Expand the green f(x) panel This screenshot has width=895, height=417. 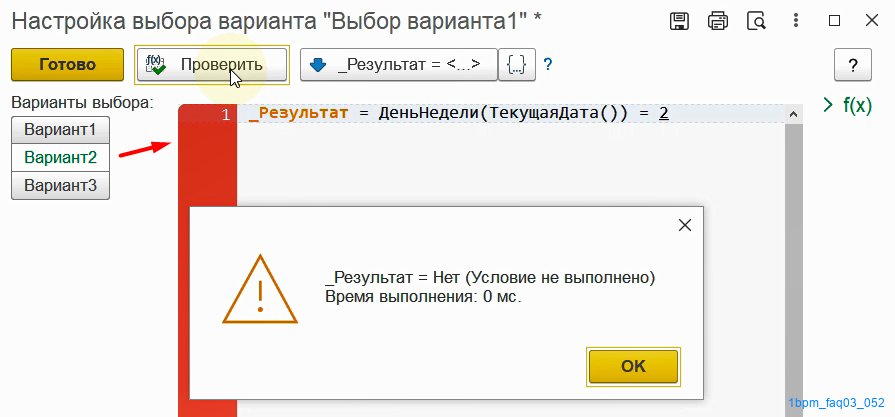[x=847, y=105]
